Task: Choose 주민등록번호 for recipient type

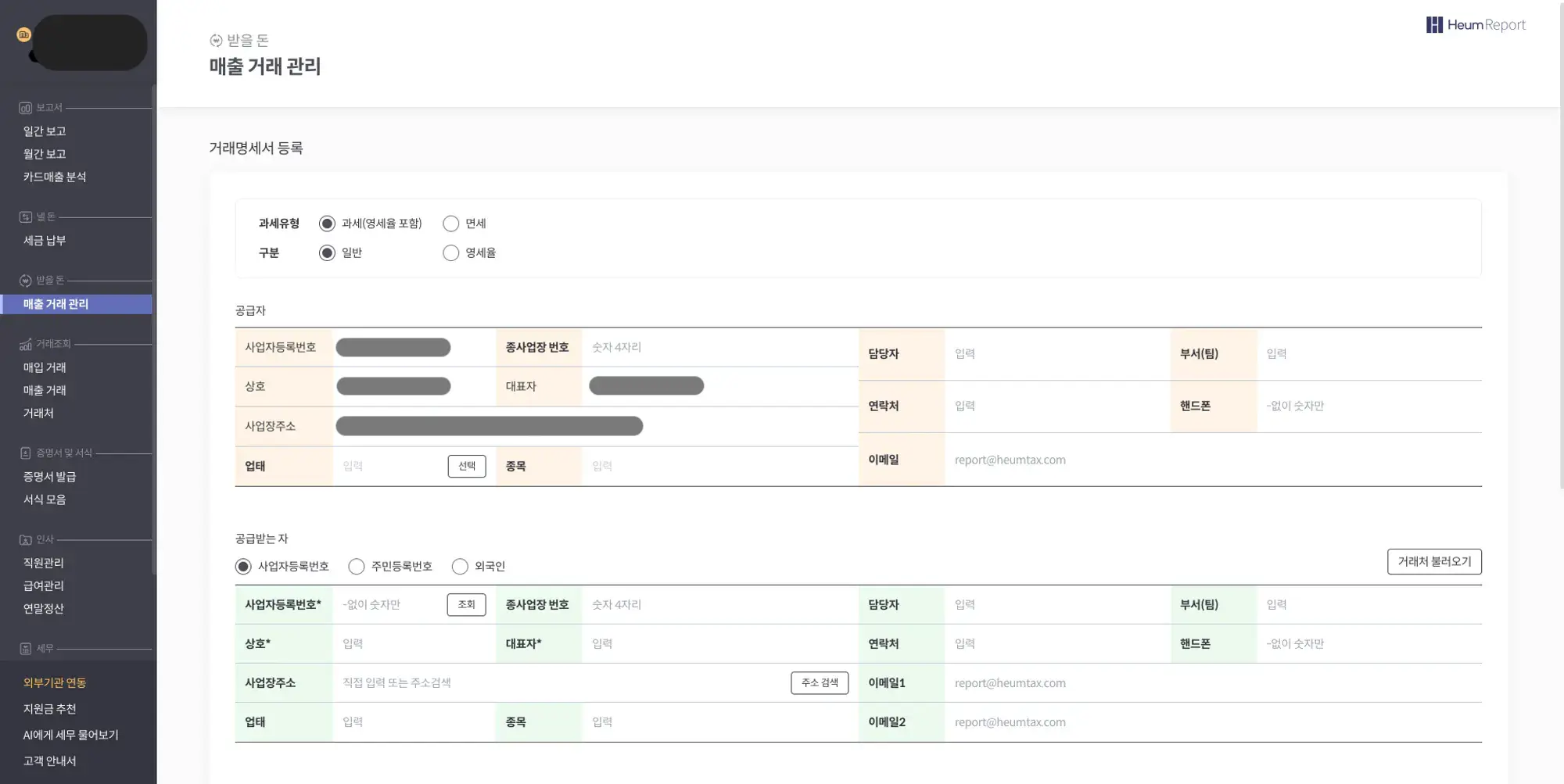Action: click(357, 567)
